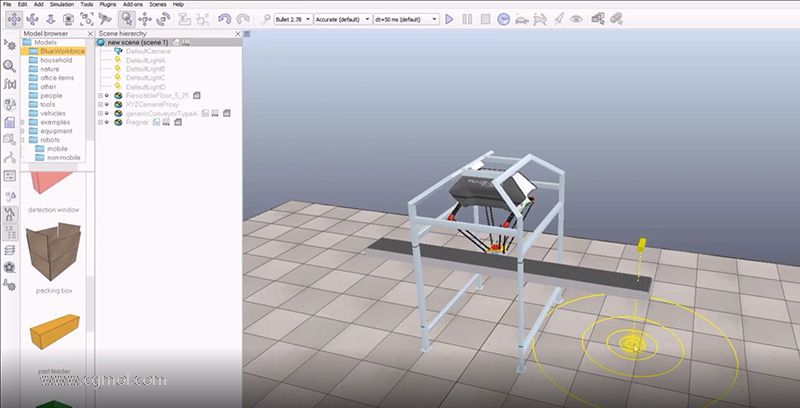Click the page selector icon
This screenshot has width=800, height=408.
tap(598, 19)
